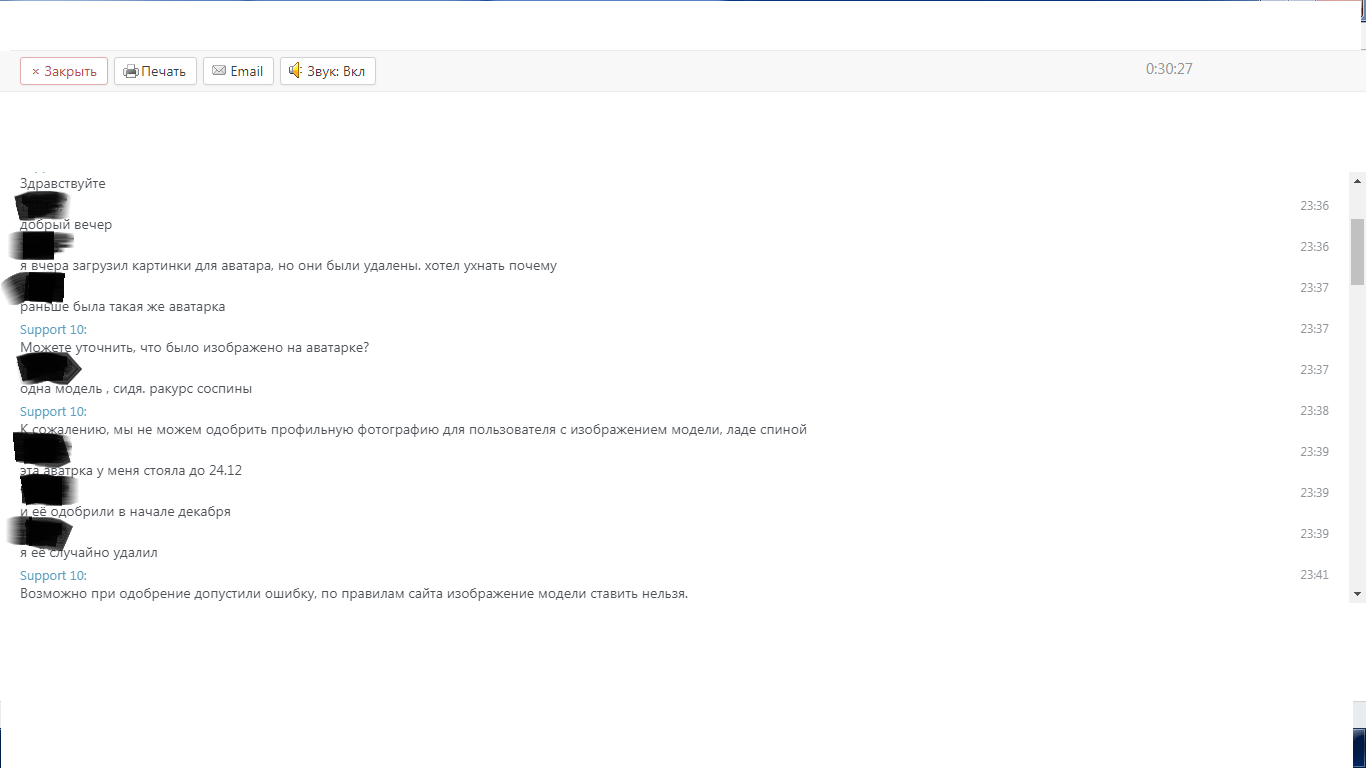This screenshot has width=1366, height=768.
Task: Click the message starting "Возможно при одобрение"
Action: tap(354, 593)
